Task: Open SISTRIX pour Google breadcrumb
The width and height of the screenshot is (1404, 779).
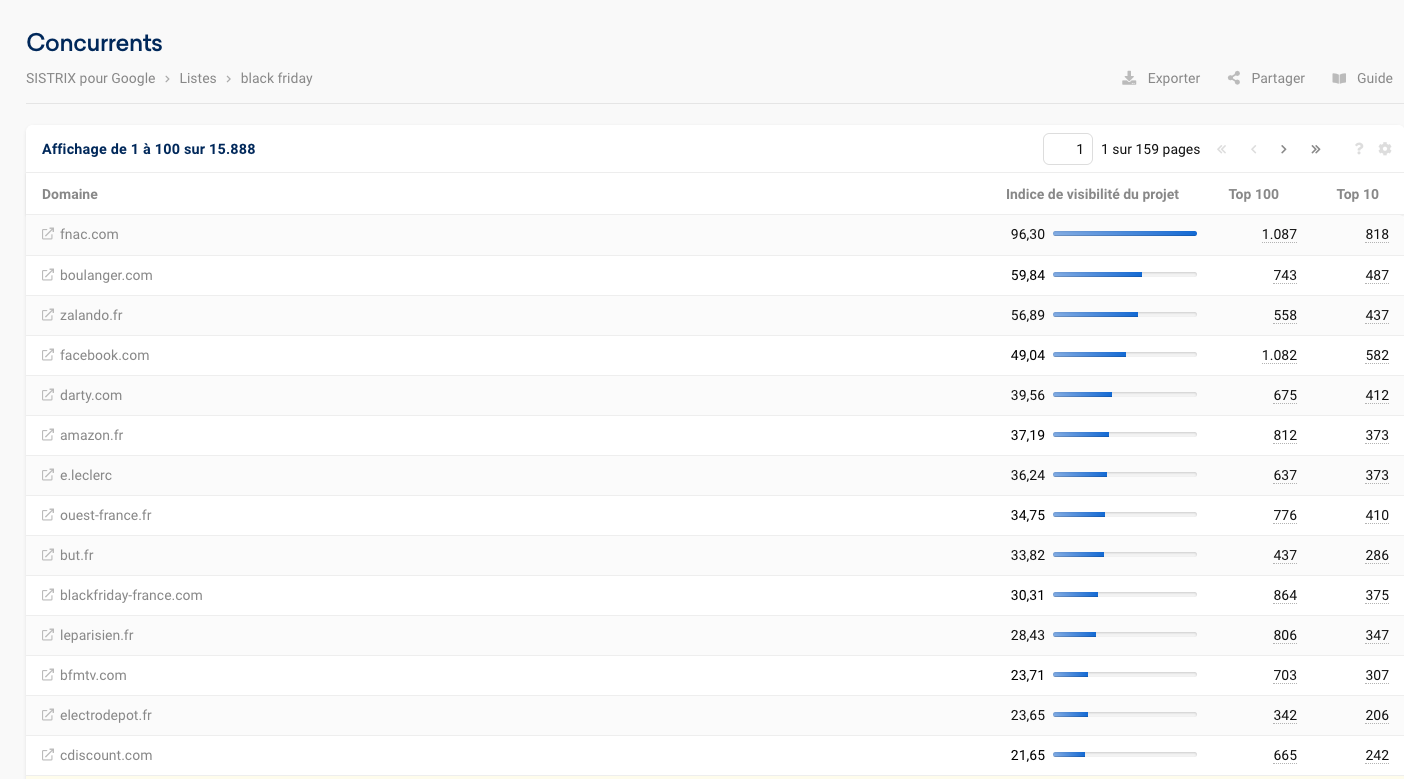Action: [91, 78]
